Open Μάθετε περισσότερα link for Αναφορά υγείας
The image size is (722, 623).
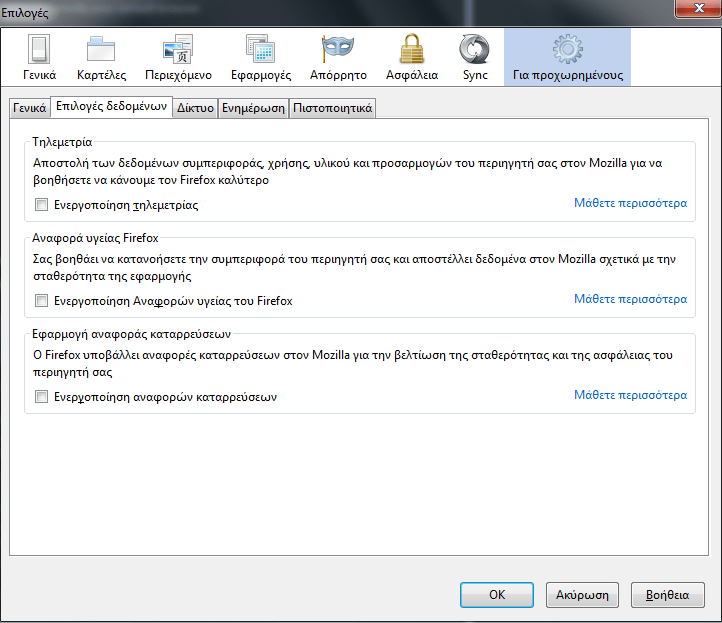coord(630,299)
